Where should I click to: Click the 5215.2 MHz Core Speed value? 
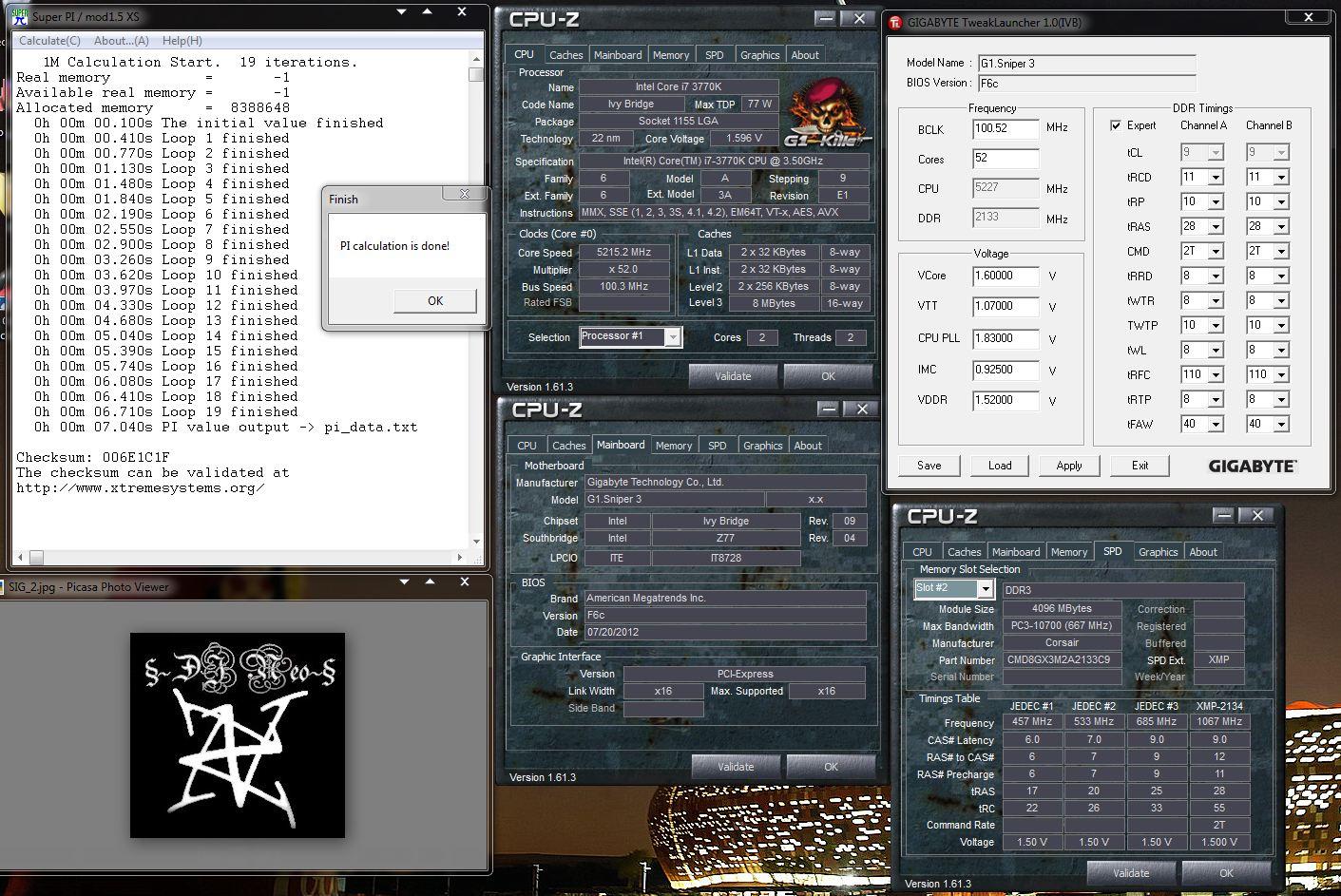pyautogui.click(x=623, y=253)
